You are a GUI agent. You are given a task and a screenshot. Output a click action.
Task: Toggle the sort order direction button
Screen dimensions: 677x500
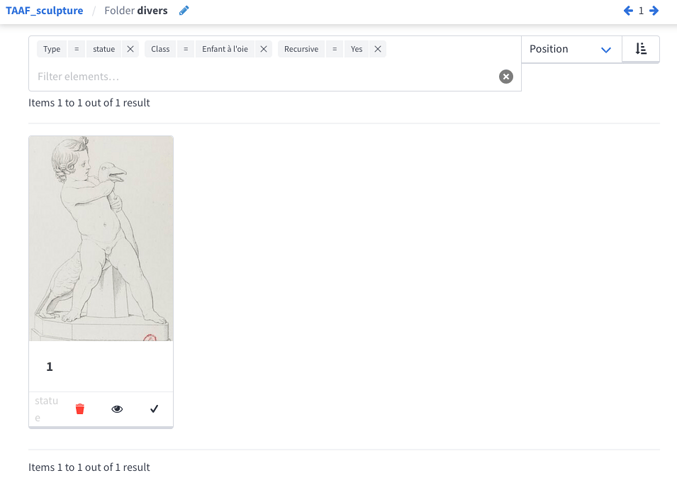(x=641, y=49)
